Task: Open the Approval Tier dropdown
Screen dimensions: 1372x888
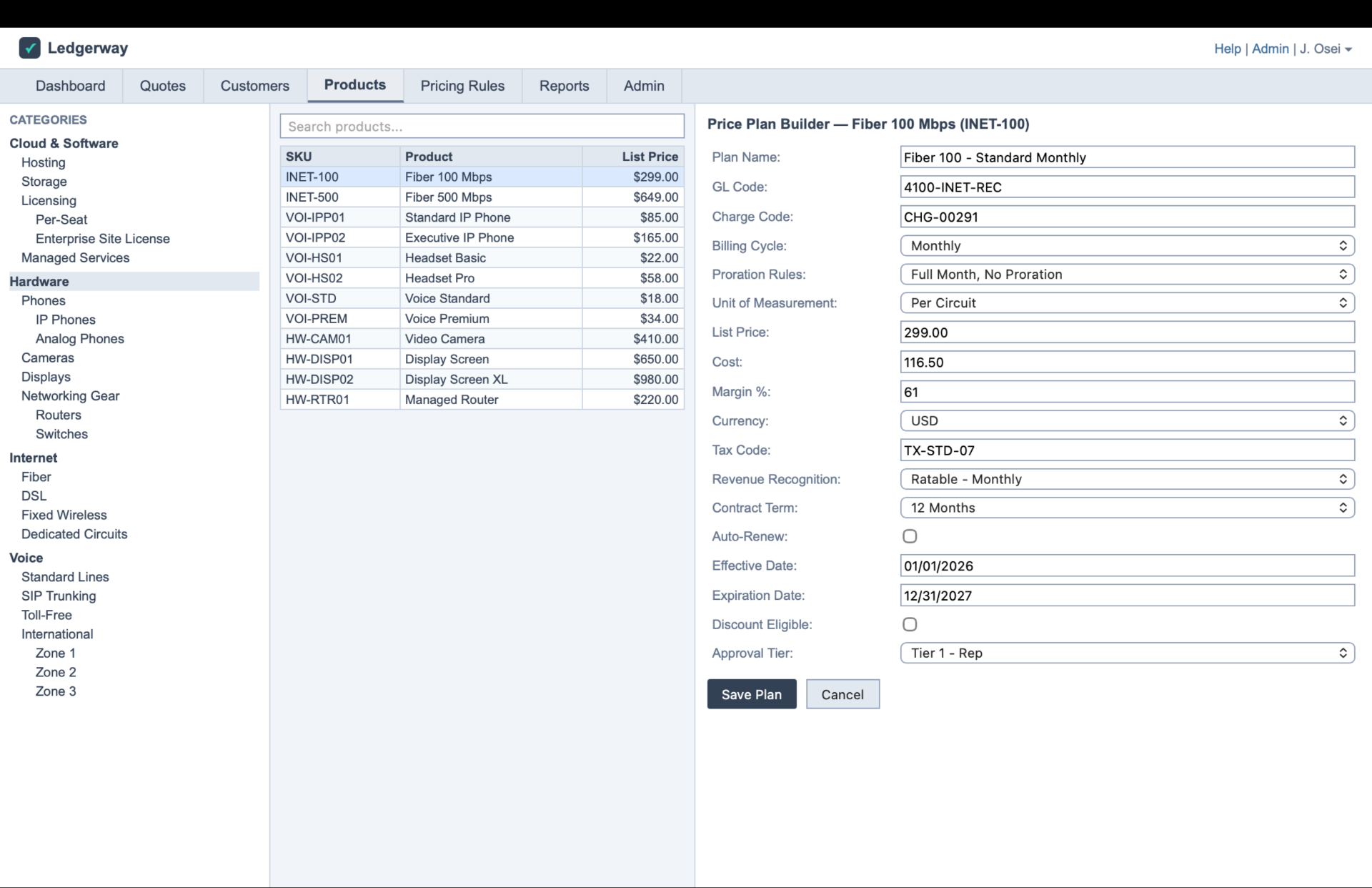Action: pos(1127,653)
